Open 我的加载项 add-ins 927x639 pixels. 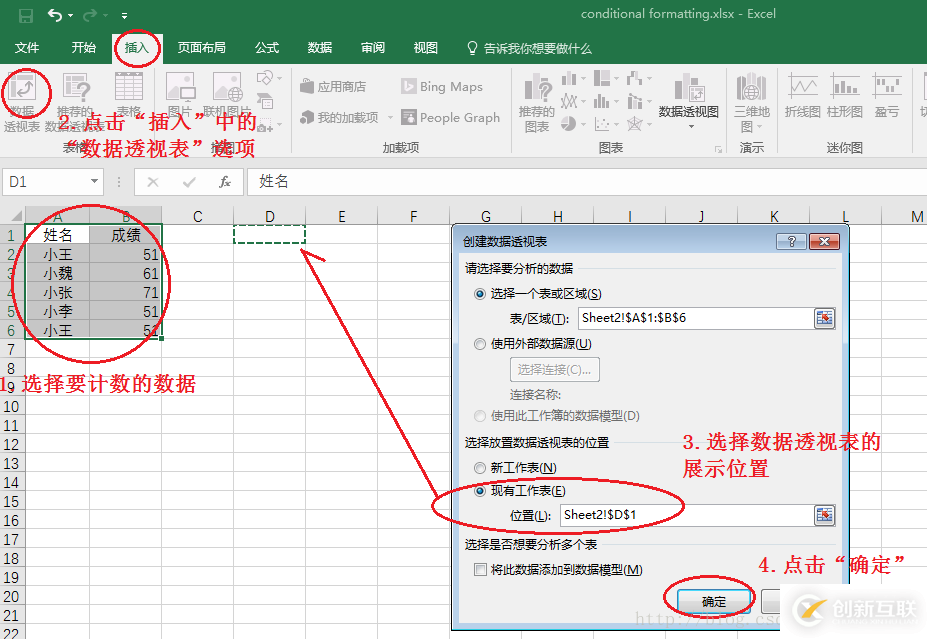pyautogui.click(x=341, y=118)
